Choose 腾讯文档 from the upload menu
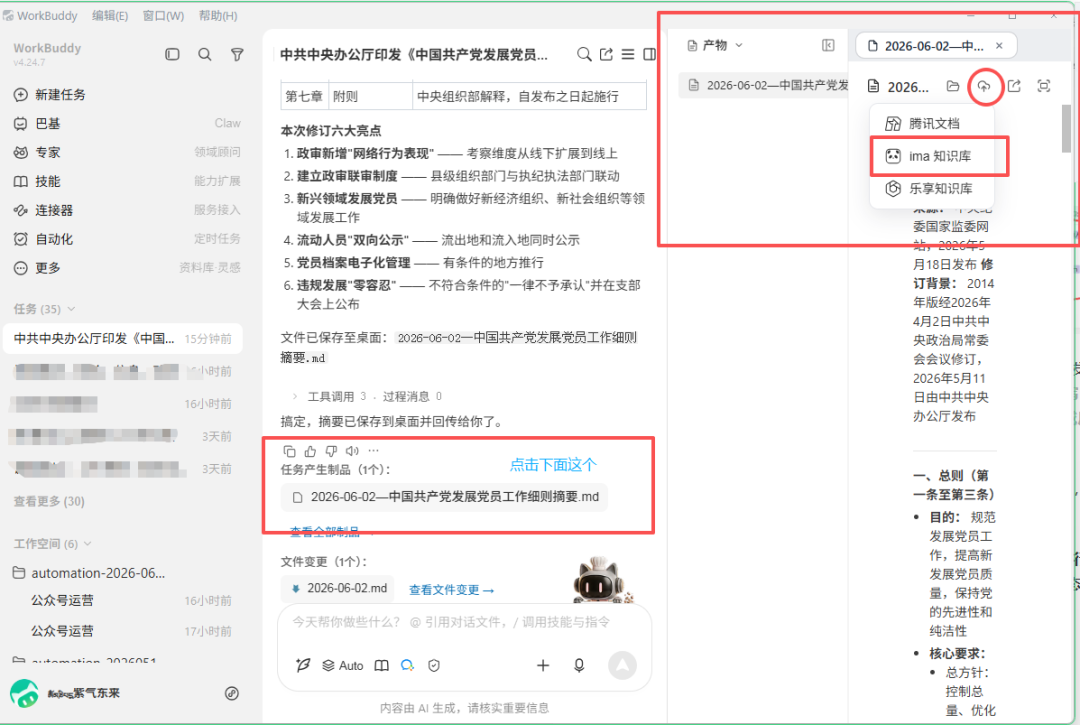Screen dimensions: 1080x725 (x=933, y=123)
